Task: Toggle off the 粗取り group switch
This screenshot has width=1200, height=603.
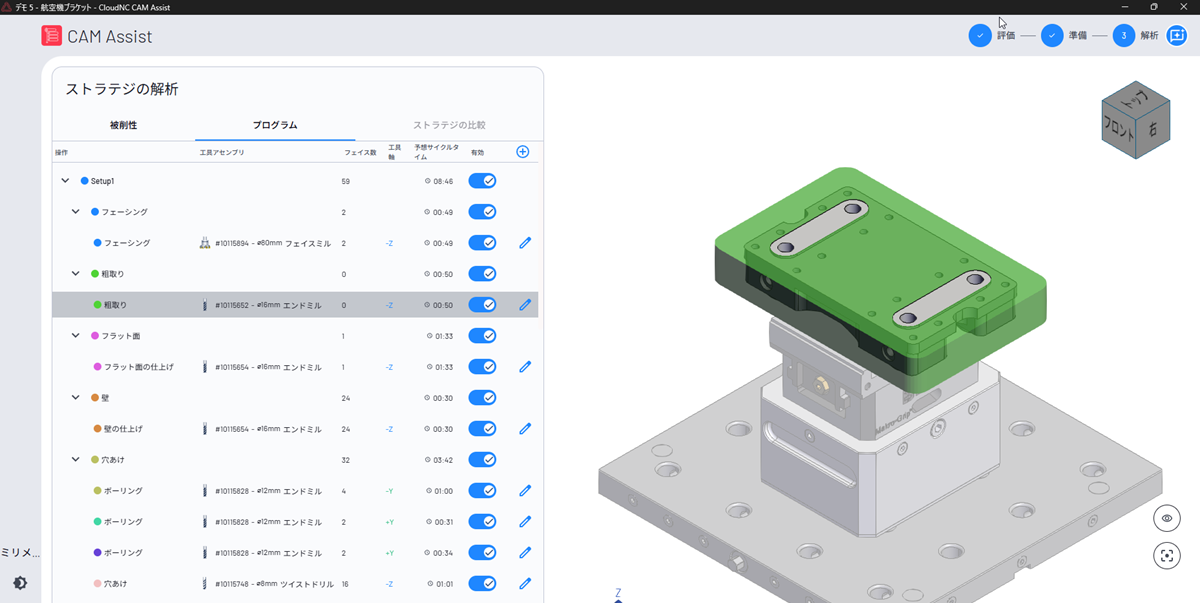Action: click(x=482, y=274)
